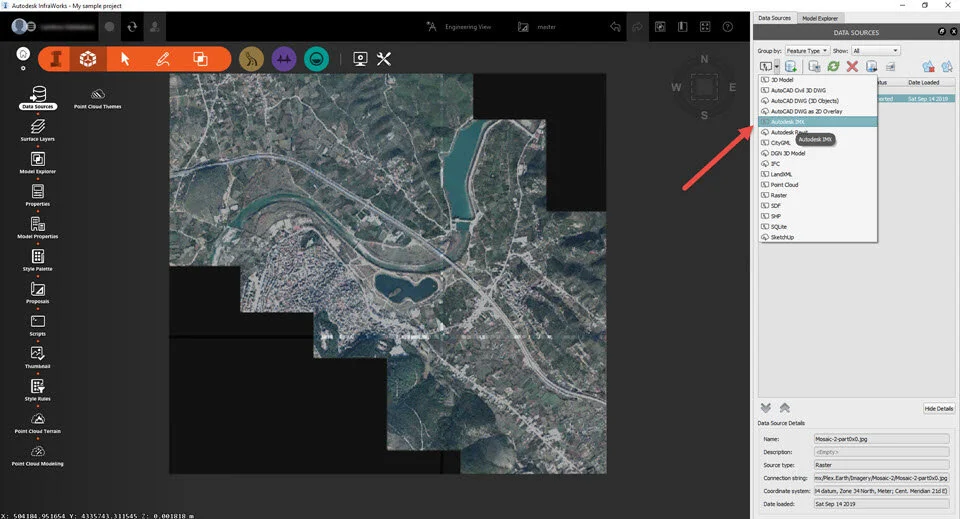Click the Name field Mosaic-2-part0x0.jpg

(x=881, y=439)
